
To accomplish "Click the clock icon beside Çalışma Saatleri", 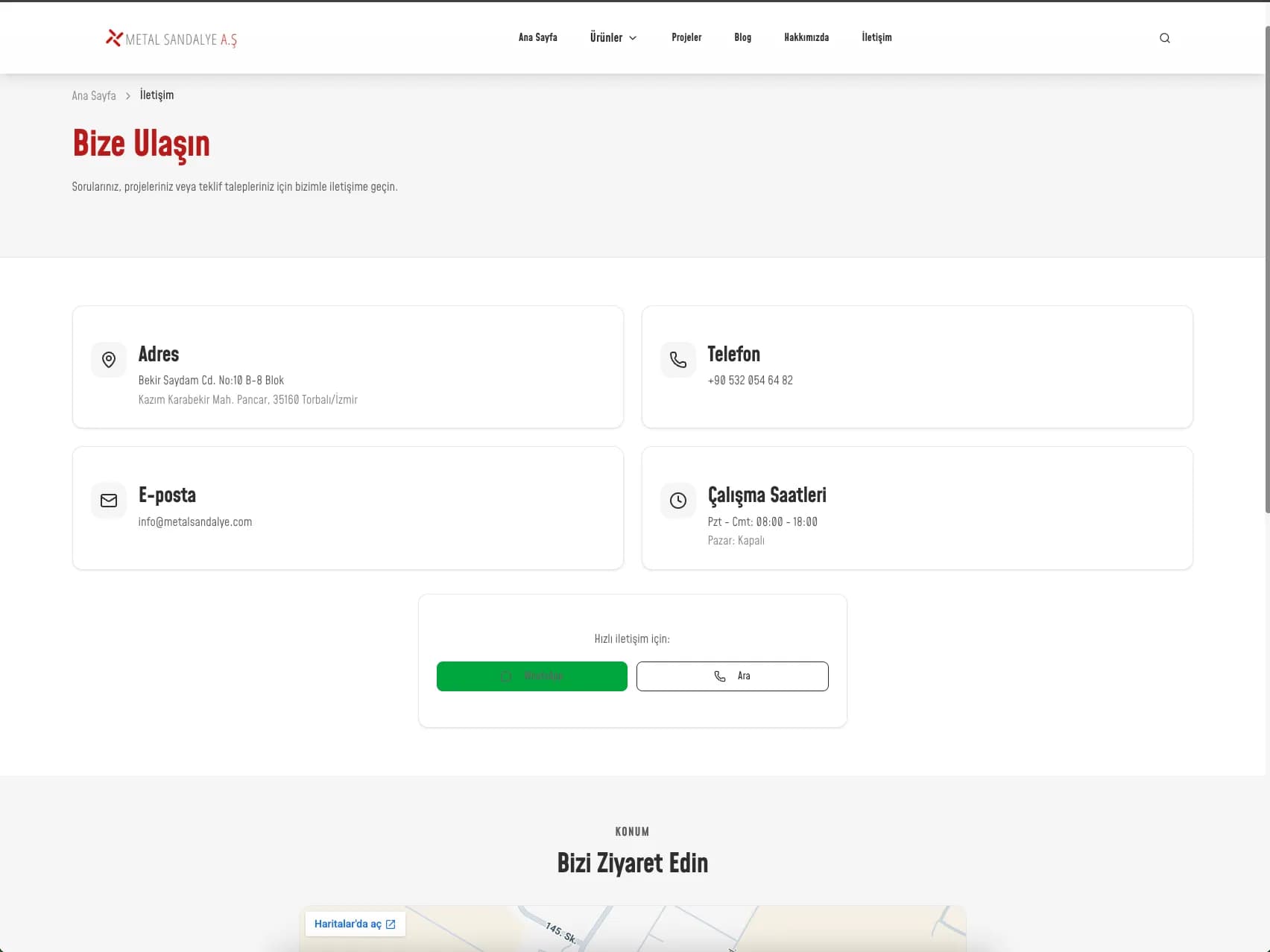I will (x=678, y=501).
